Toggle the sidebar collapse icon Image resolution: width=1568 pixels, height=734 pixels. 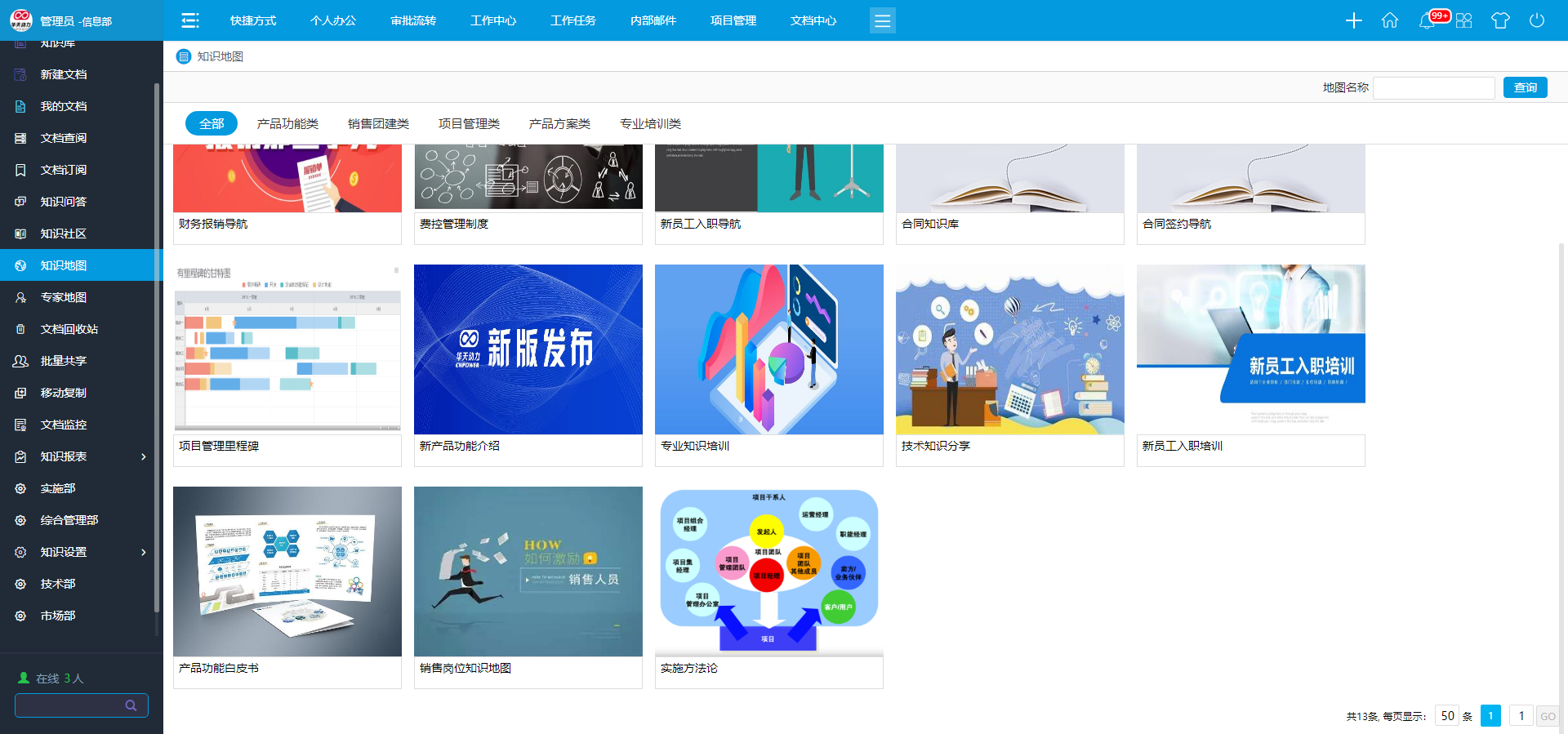190,20
